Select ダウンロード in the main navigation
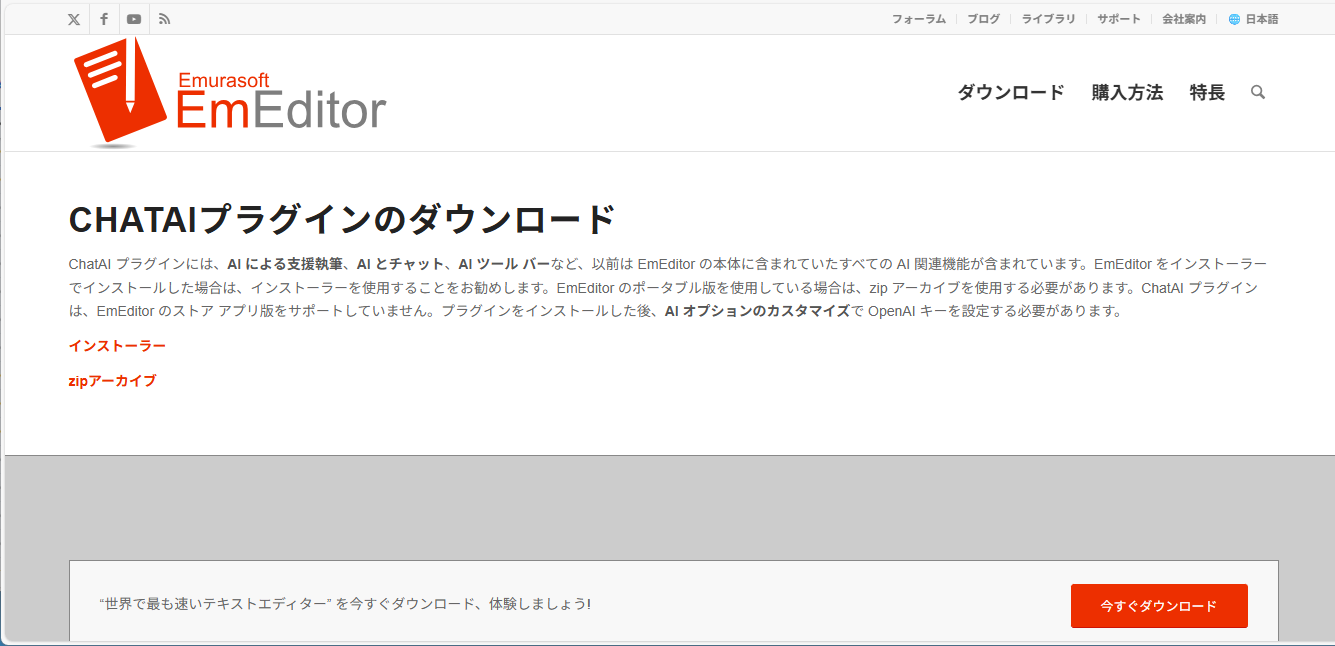This screenshot has height=646, width=1335. [x=1012, y=92]
